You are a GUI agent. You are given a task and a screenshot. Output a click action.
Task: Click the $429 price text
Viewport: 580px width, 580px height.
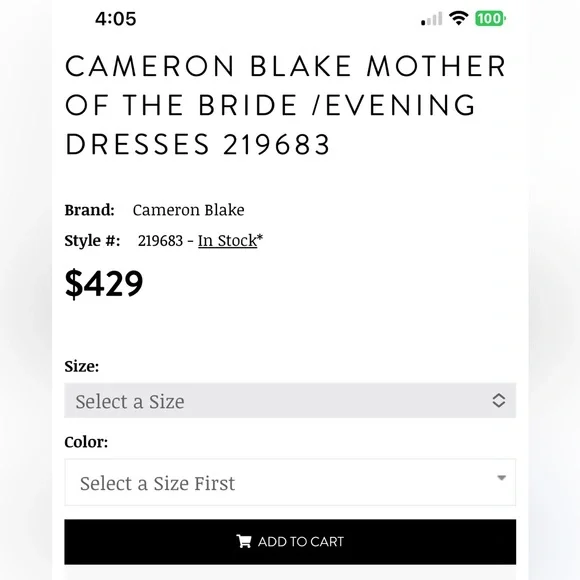[104, 283]
